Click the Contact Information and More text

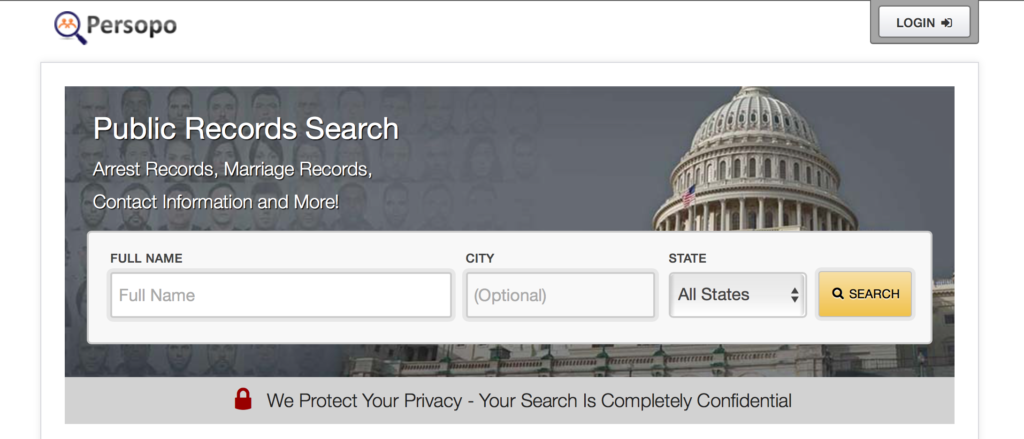(x=216, y=201)
